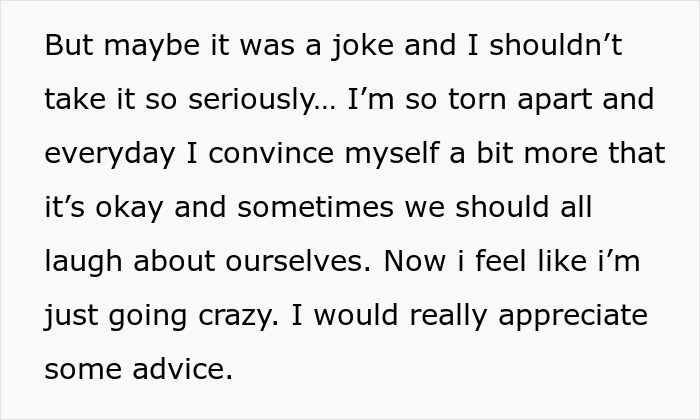Place cursor on the word "torn"

(x=477, y=99)
